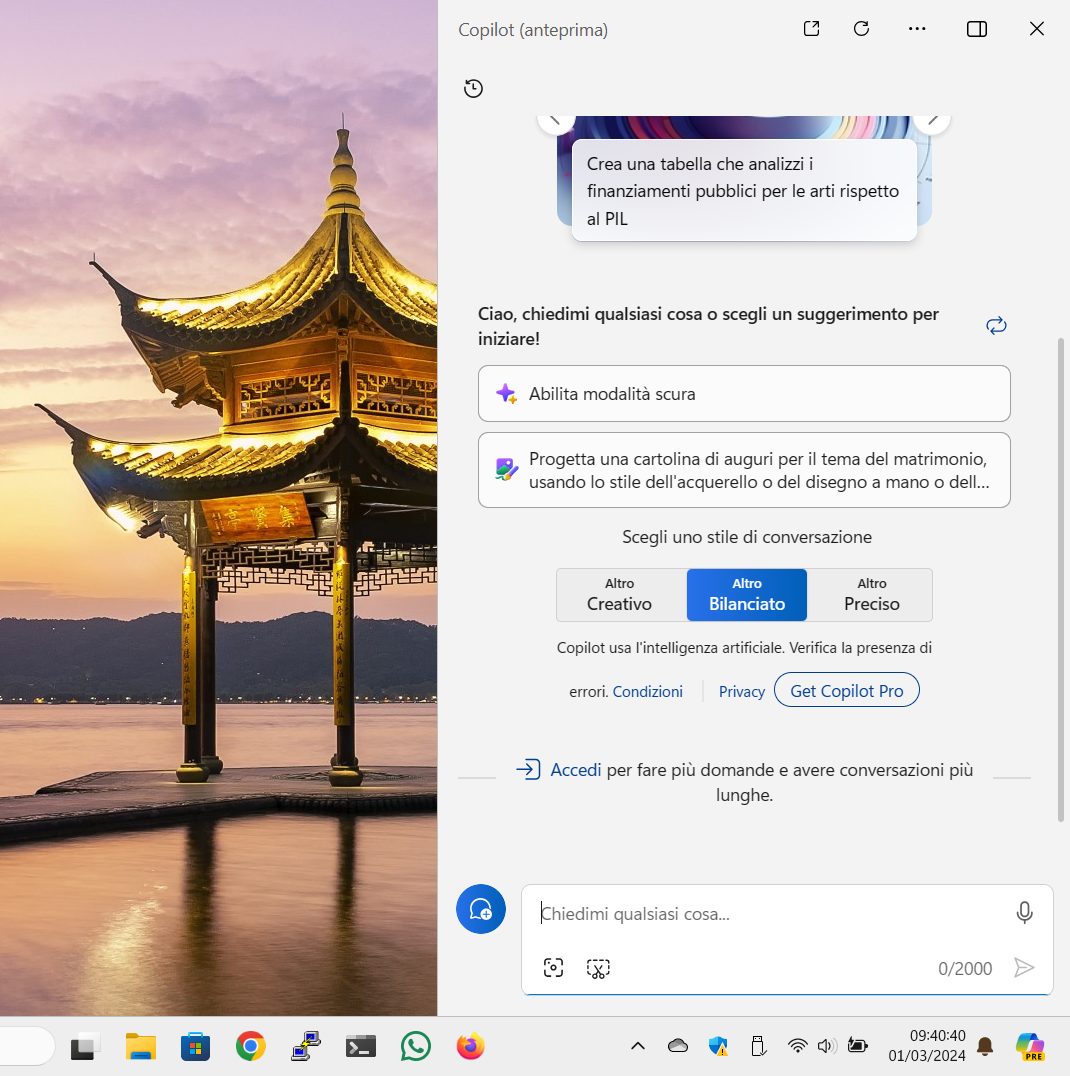The image size is (1070, 1076).
Task: Open the volume speaker tray icon
Action: pos(827,1046)
